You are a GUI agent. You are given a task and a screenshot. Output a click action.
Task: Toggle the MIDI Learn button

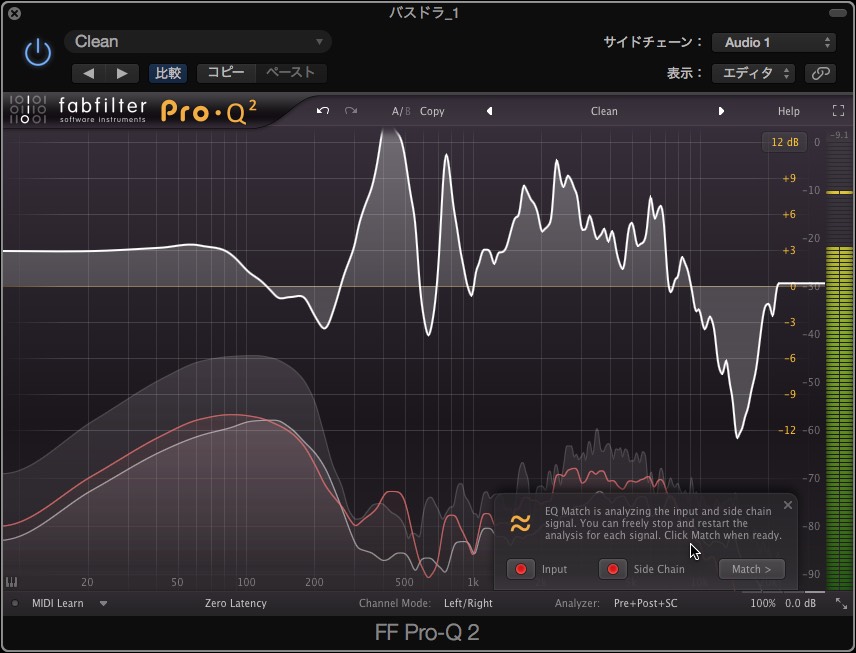click(x=57, y=603)
